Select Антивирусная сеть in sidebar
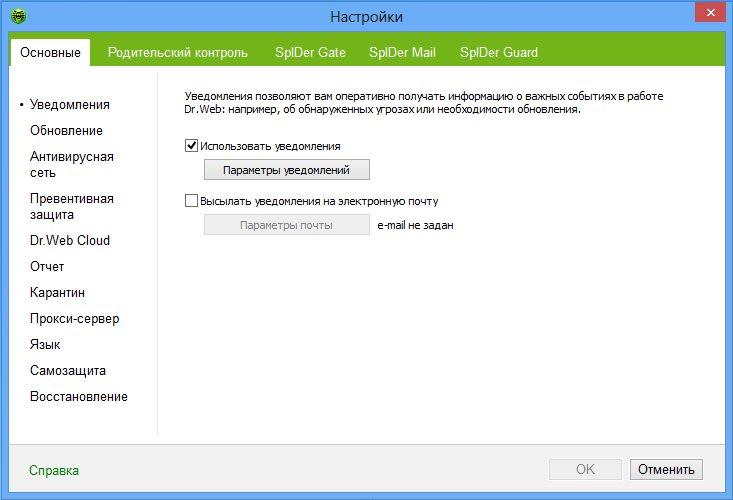The height and width of the screenshot is (500, 733). pyautogui.click(x=72, y=164)
